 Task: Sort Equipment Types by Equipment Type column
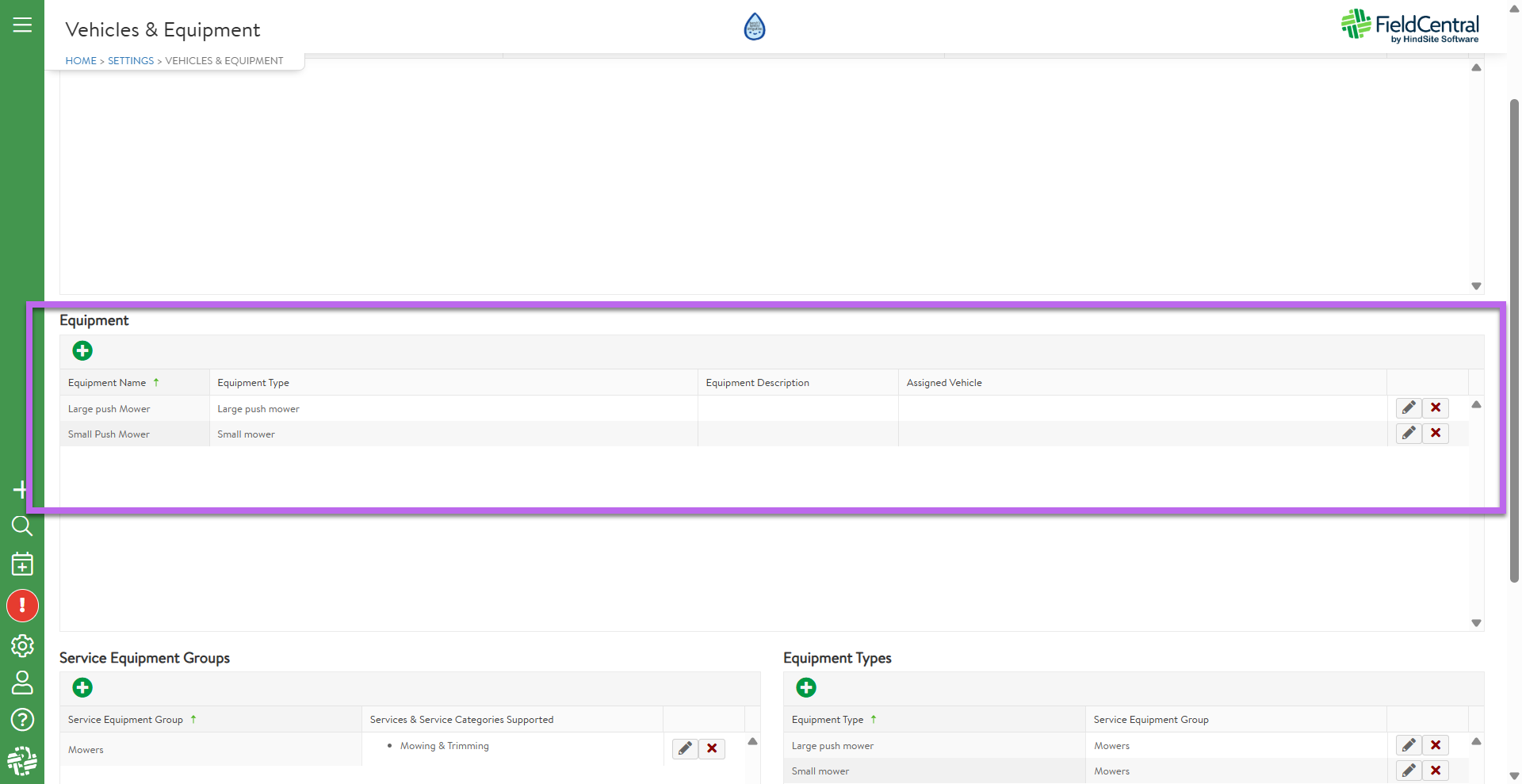(827, 720)
